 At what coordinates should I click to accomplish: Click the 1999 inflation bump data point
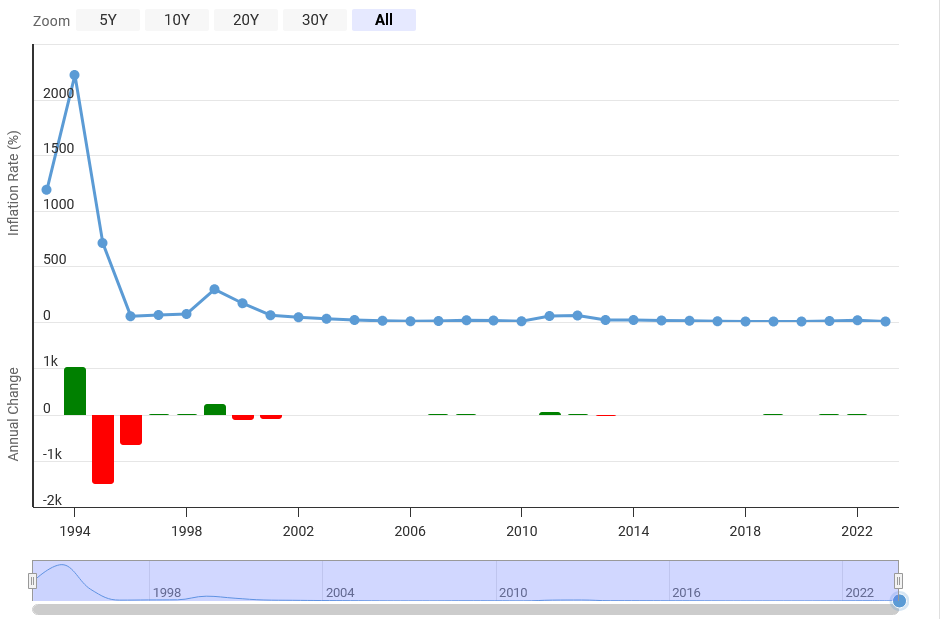tap(214, 289)
